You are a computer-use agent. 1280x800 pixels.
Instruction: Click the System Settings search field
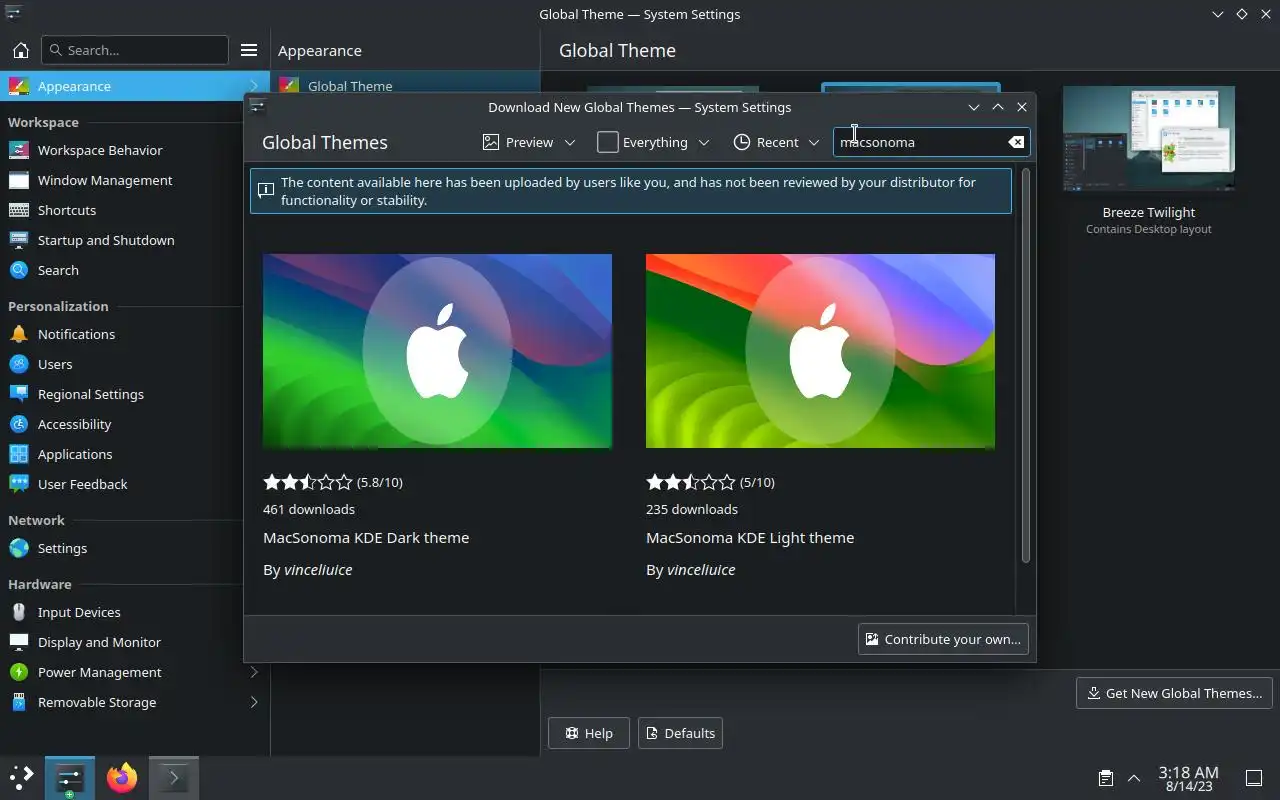tap(135, 50)
